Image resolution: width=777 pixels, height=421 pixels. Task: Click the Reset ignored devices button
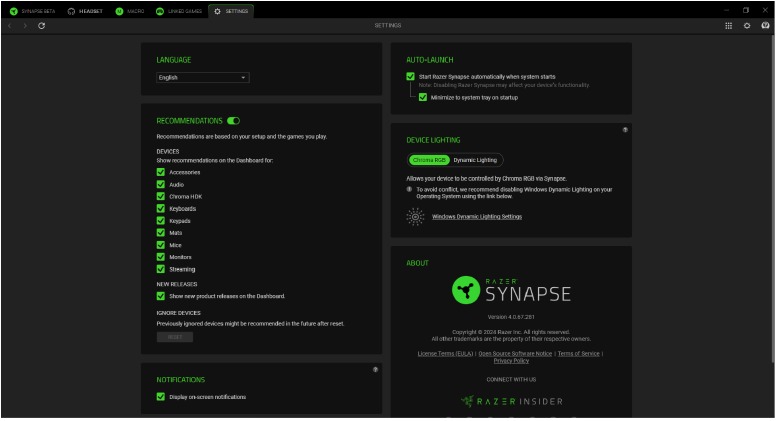[175, 337]
